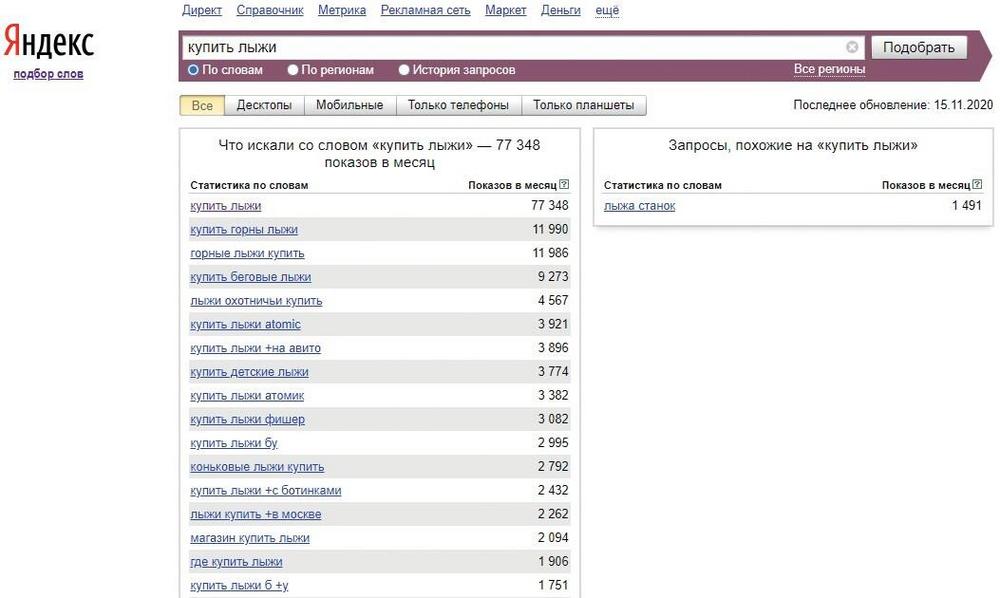
Task: Click the impressions value '11 990'
Action: click(550, 229)
